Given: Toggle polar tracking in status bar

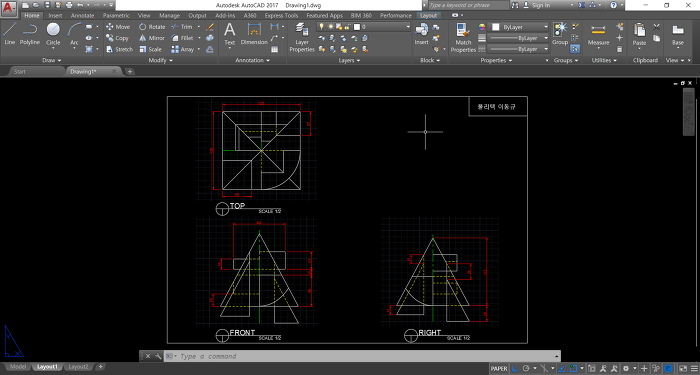Looking at the screenshot, I should pos(526,369).
